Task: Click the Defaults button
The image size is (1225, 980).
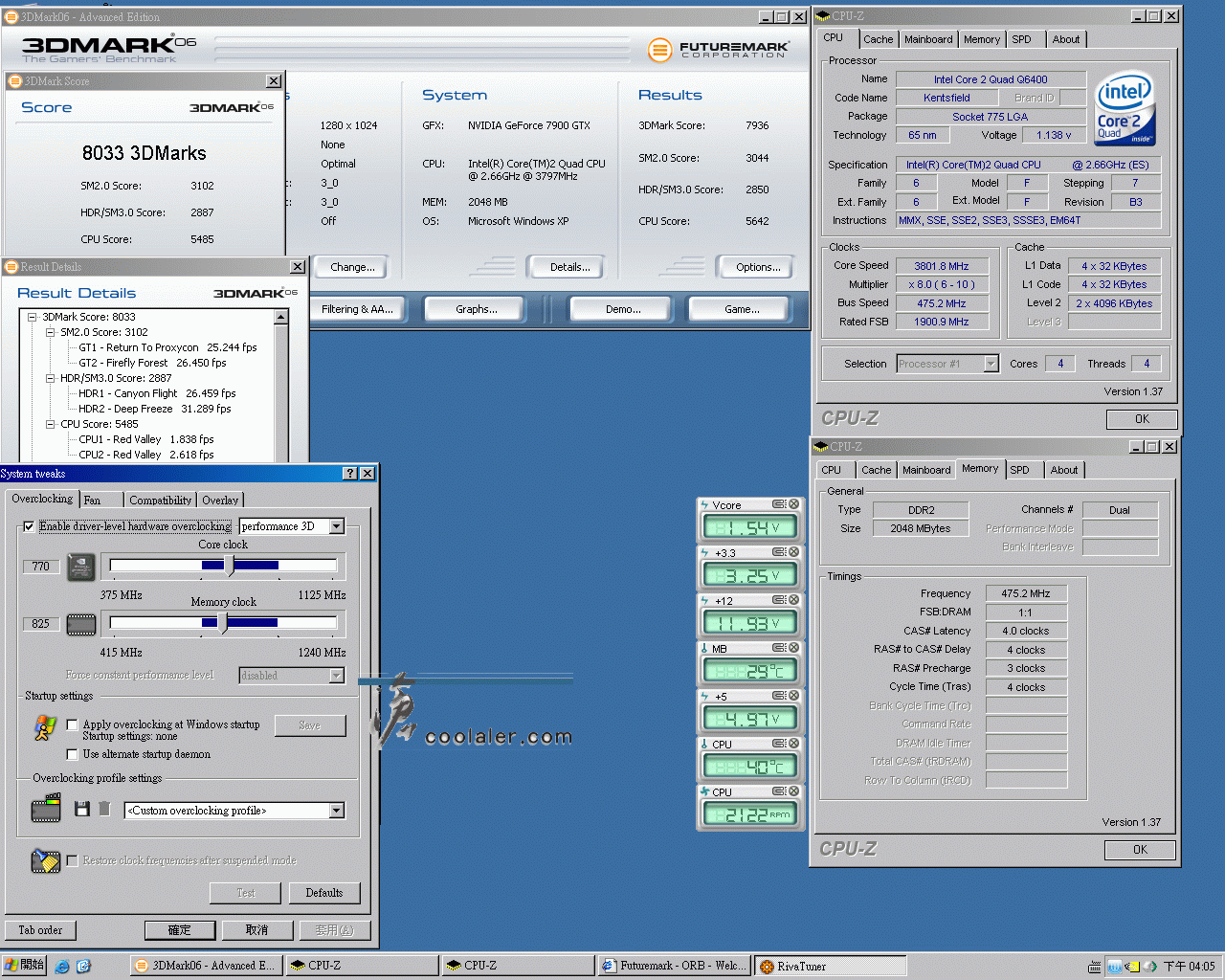Action: (x=323, y=893)
